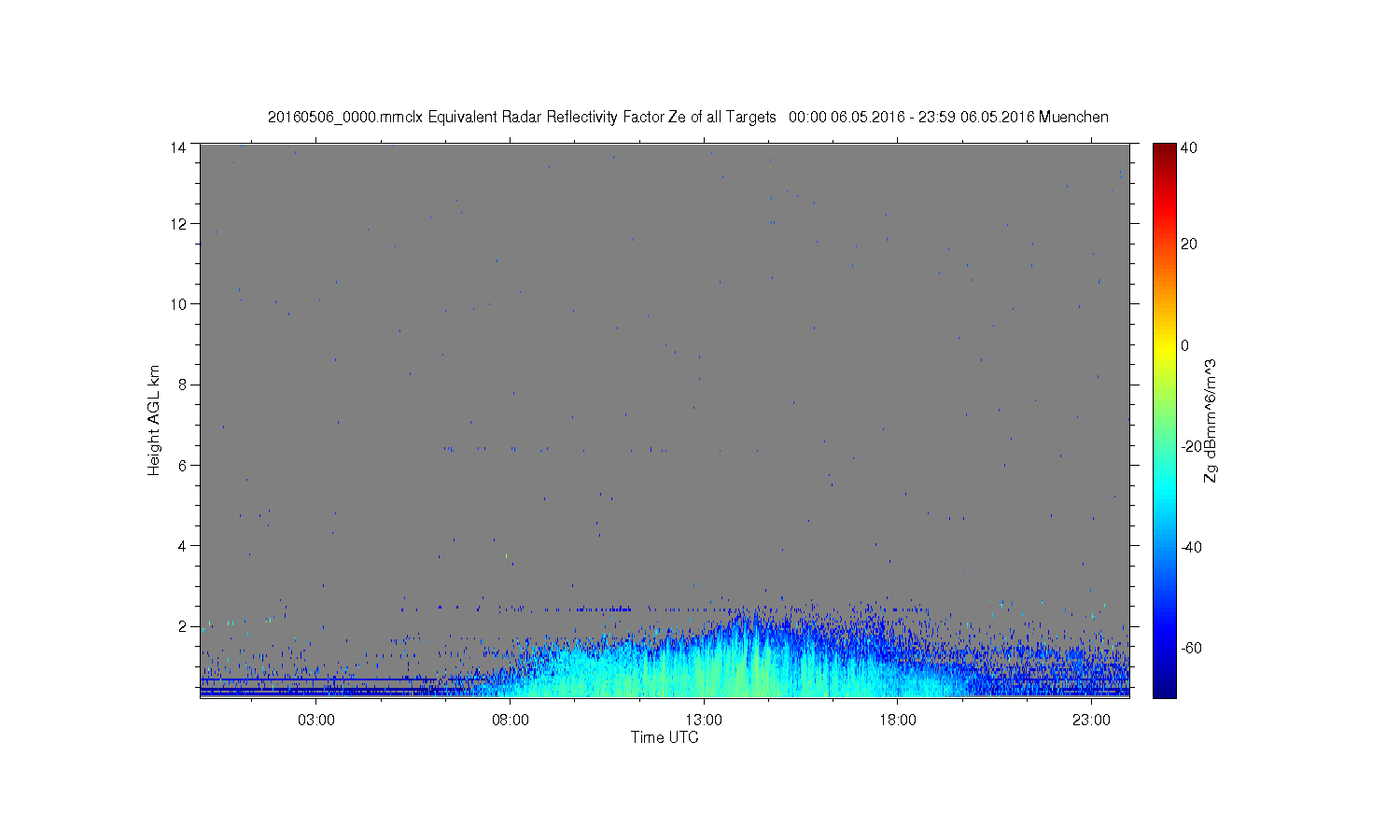The width and height of the screenshot is (1400, 840).
Task: Click the height axis tick label 6
Action: point(183,465)
